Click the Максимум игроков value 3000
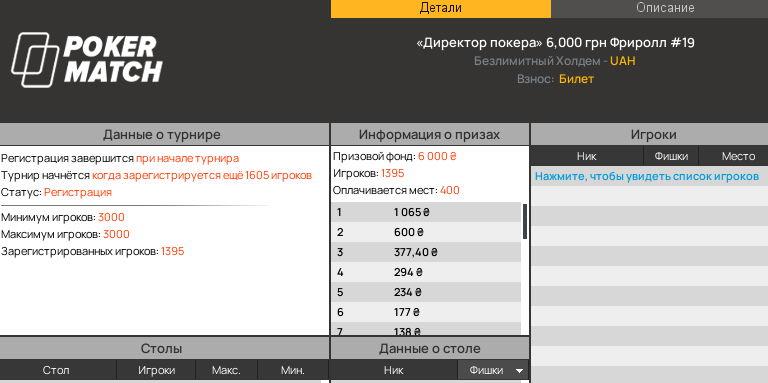This screenshot has height=383, width=768. point(116,235)
